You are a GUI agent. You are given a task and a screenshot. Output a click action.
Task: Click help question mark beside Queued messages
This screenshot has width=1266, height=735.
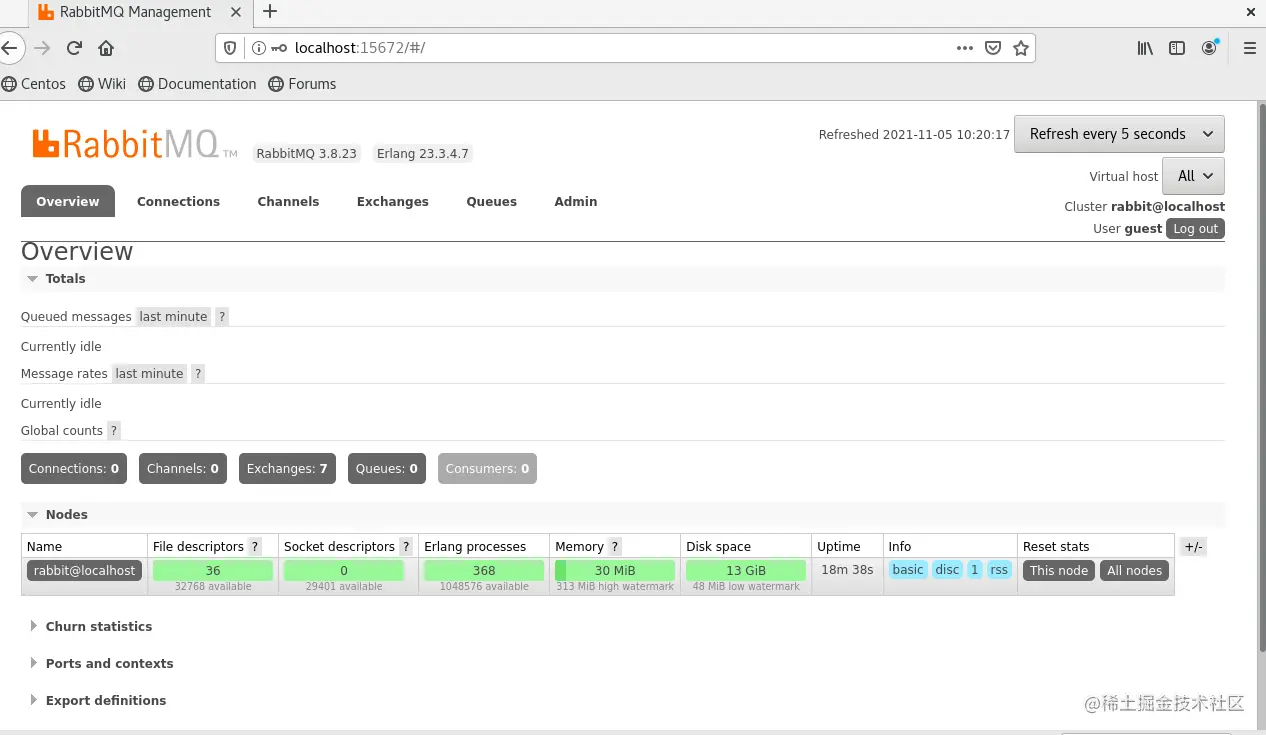[x=222, y=316]
